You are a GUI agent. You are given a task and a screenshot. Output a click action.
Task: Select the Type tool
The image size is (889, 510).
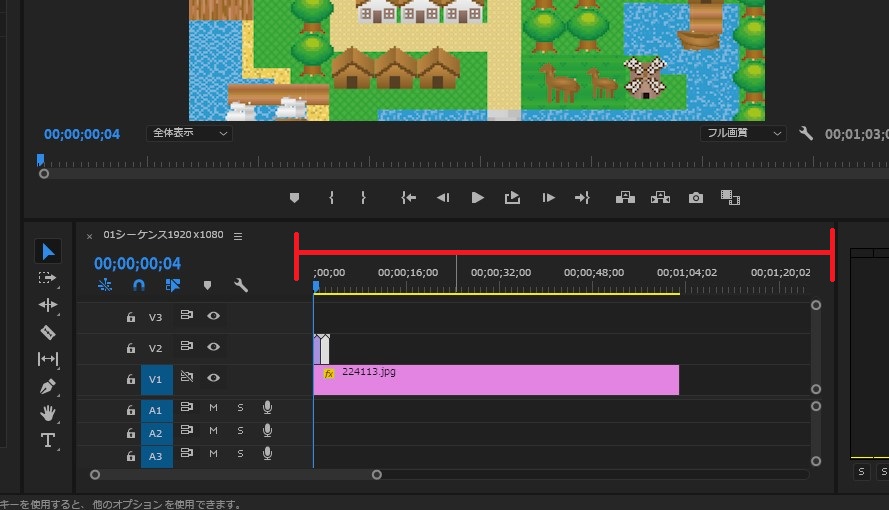tap(47, 440)
